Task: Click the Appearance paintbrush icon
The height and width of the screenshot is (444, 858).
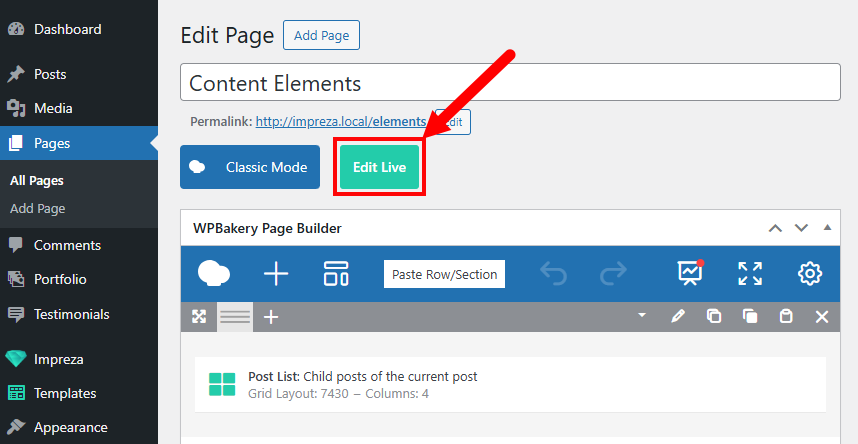Action: point(16,427)
